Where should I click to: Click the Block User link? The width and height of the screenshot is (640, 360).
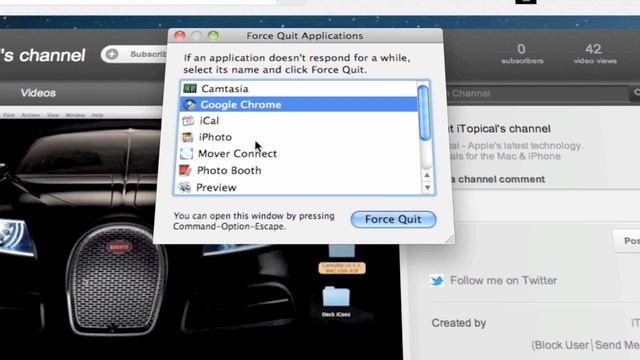click(x=562, y=345)
